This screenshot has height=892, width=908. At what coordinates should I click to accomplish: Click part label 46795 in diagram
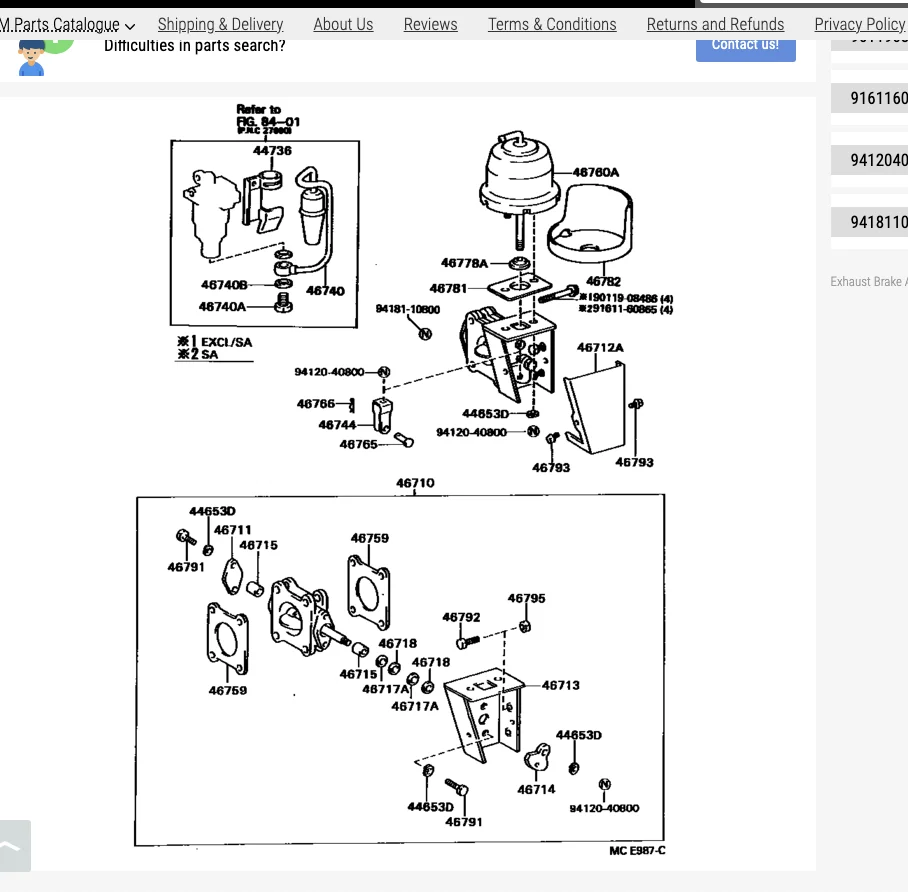pos(526,598)
